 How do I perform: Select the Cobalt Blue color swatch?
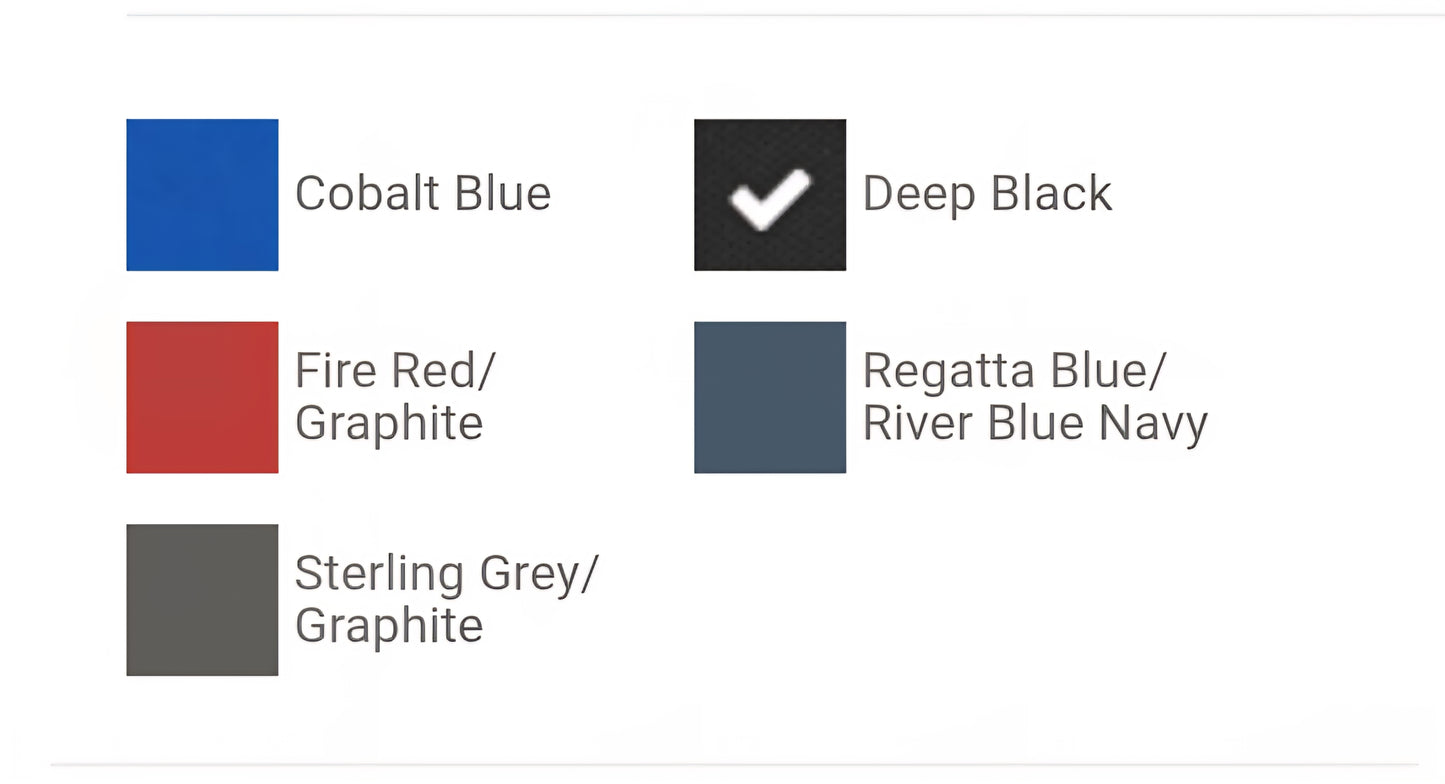pos(202,195)
